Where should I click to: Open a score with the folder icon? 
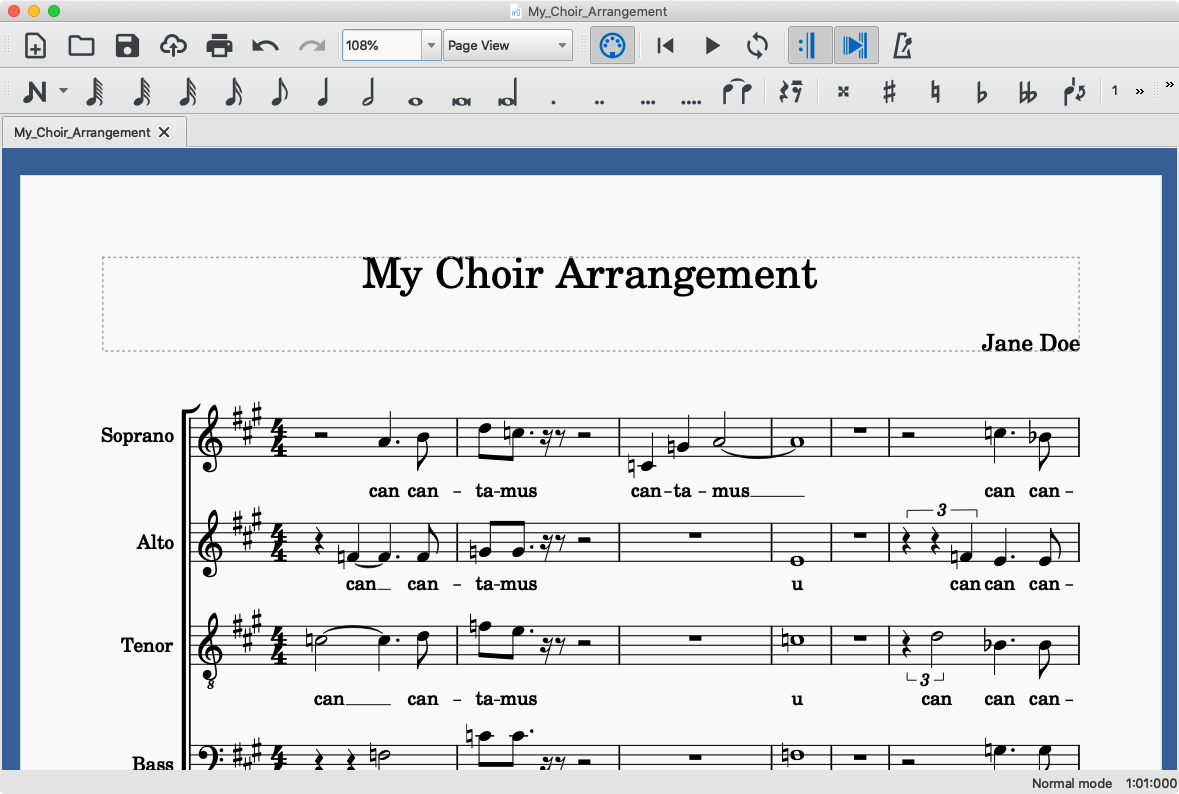pos(81,46)
